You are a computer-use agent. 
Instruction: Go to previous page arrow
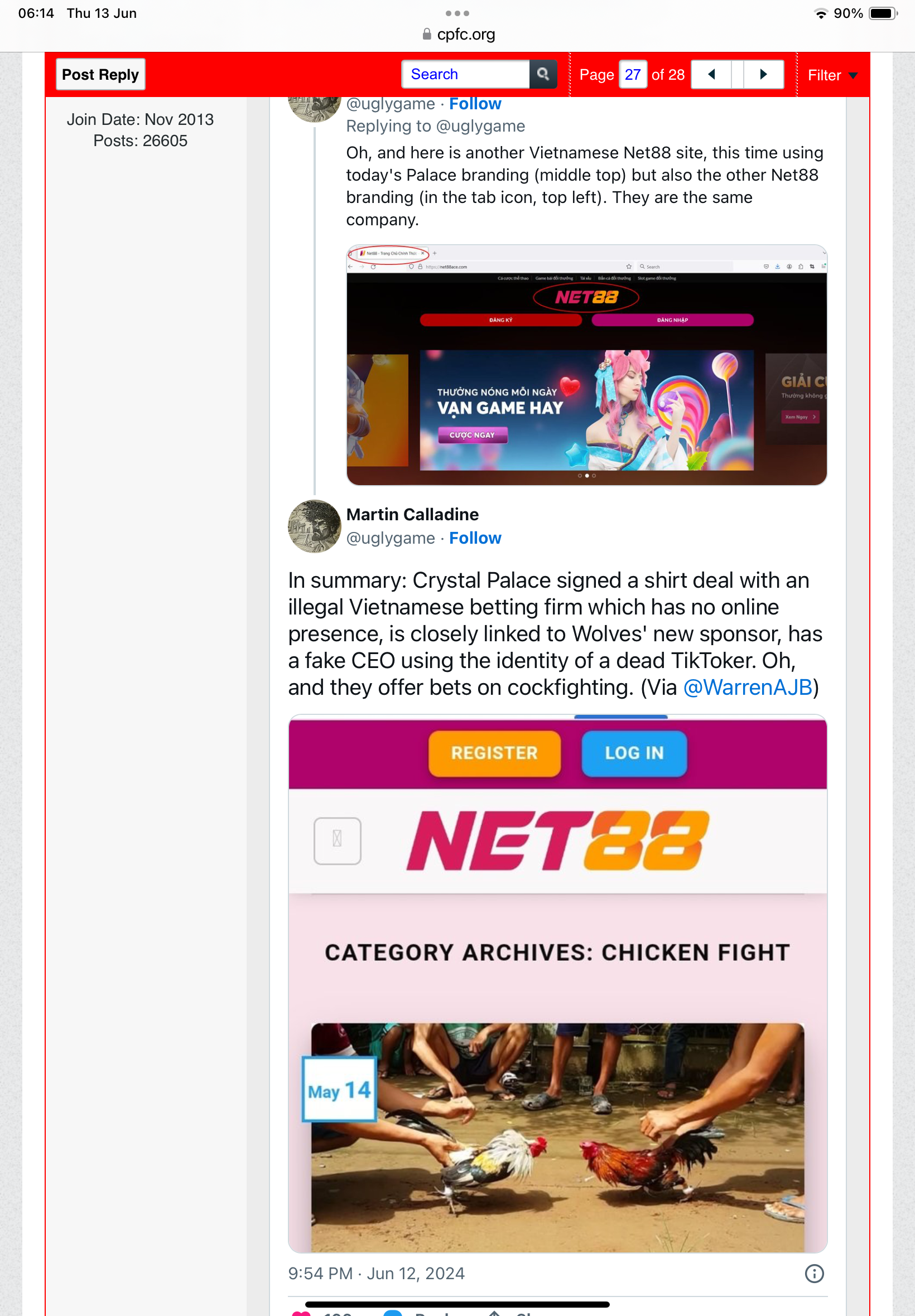pyautogui.click(x=711, y=75)
